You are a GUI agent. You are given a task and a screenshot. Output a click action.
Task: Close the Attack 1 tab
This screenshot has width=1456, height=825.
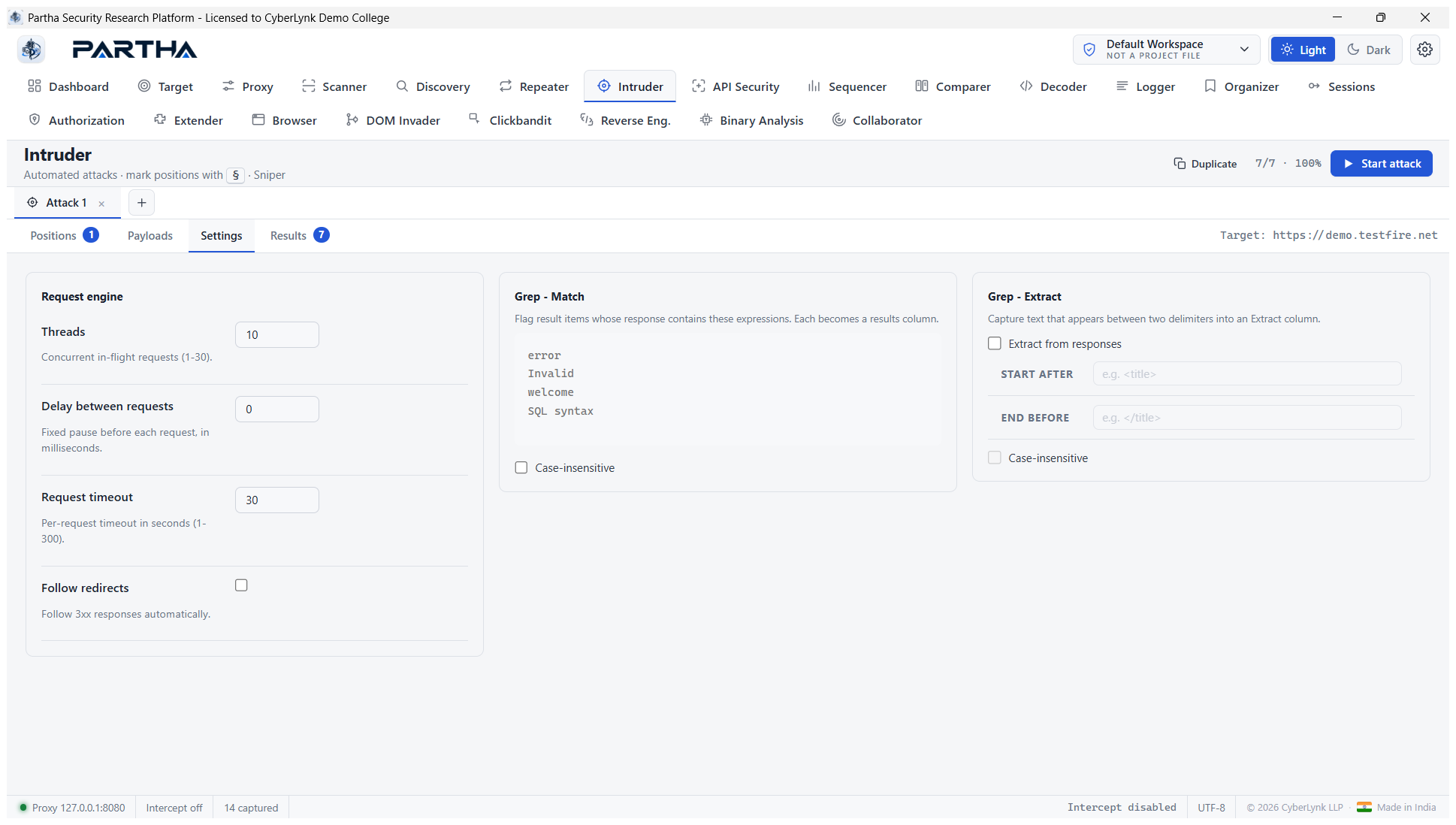point(101,204)
